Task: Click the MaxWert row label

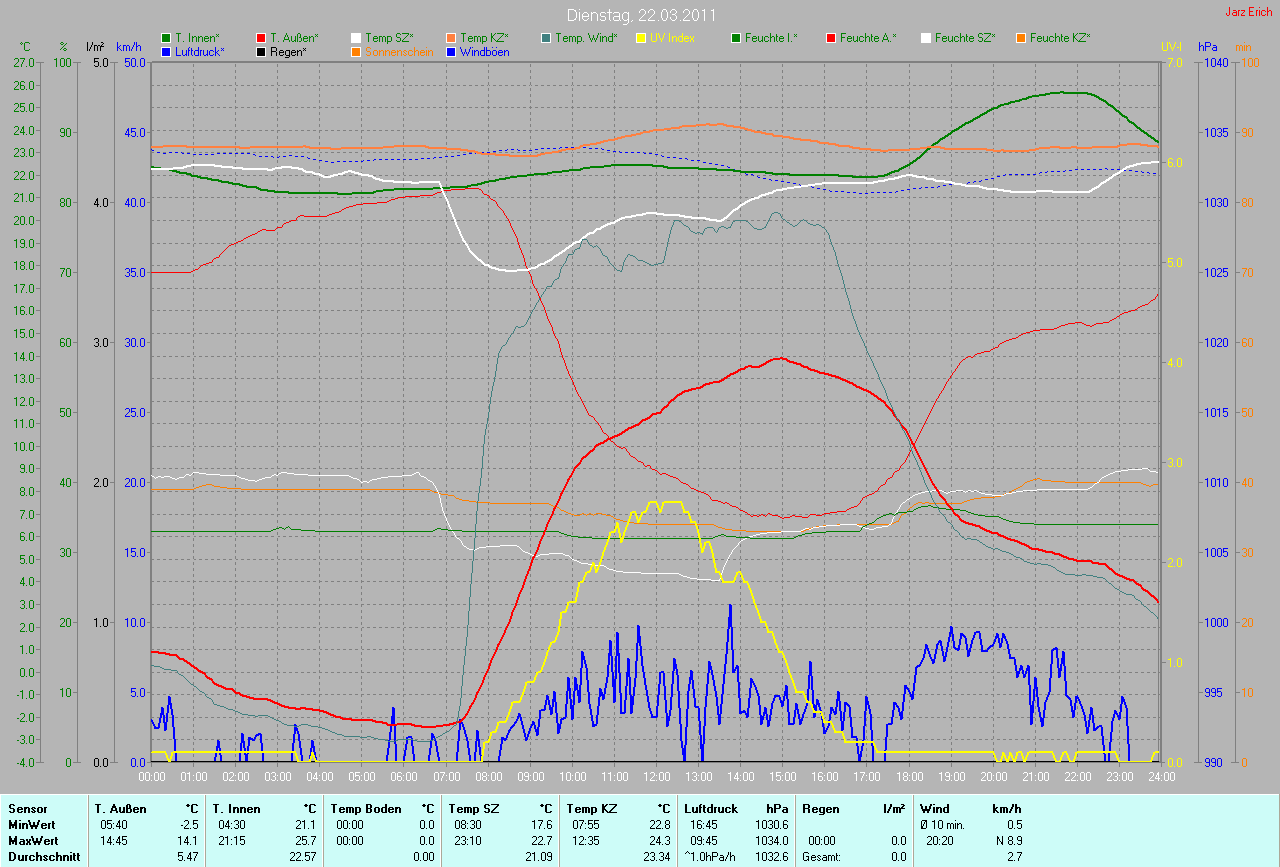Action: click(35, 840)
